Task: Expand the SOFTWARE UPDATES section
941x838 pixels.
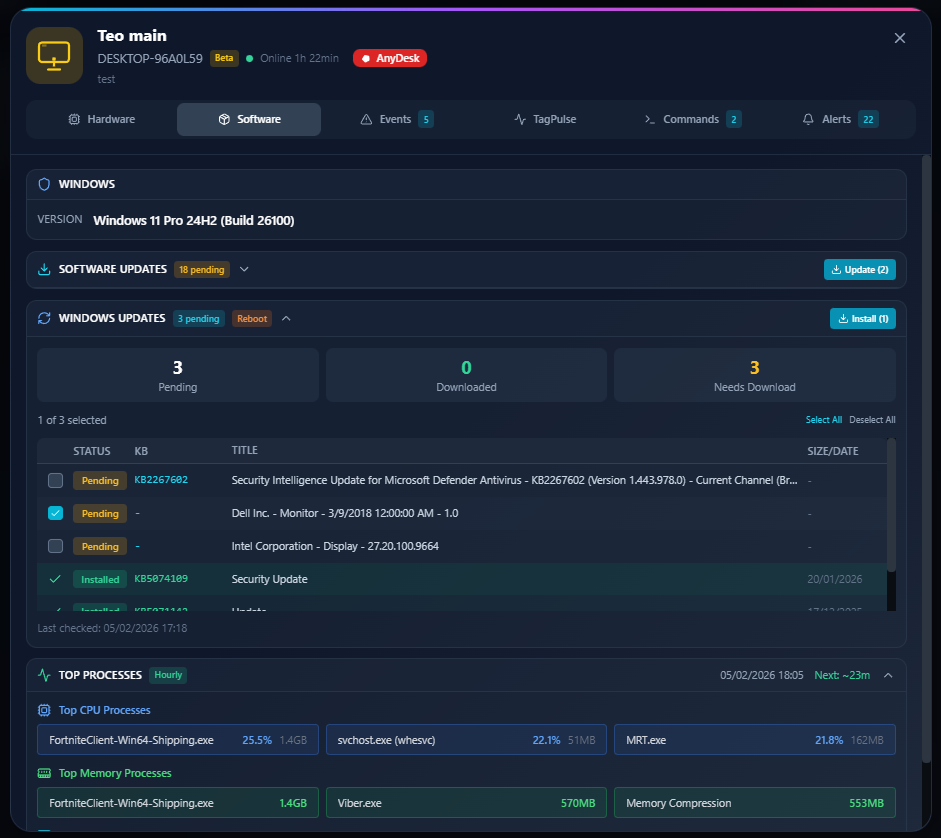Action: [243, 269]
